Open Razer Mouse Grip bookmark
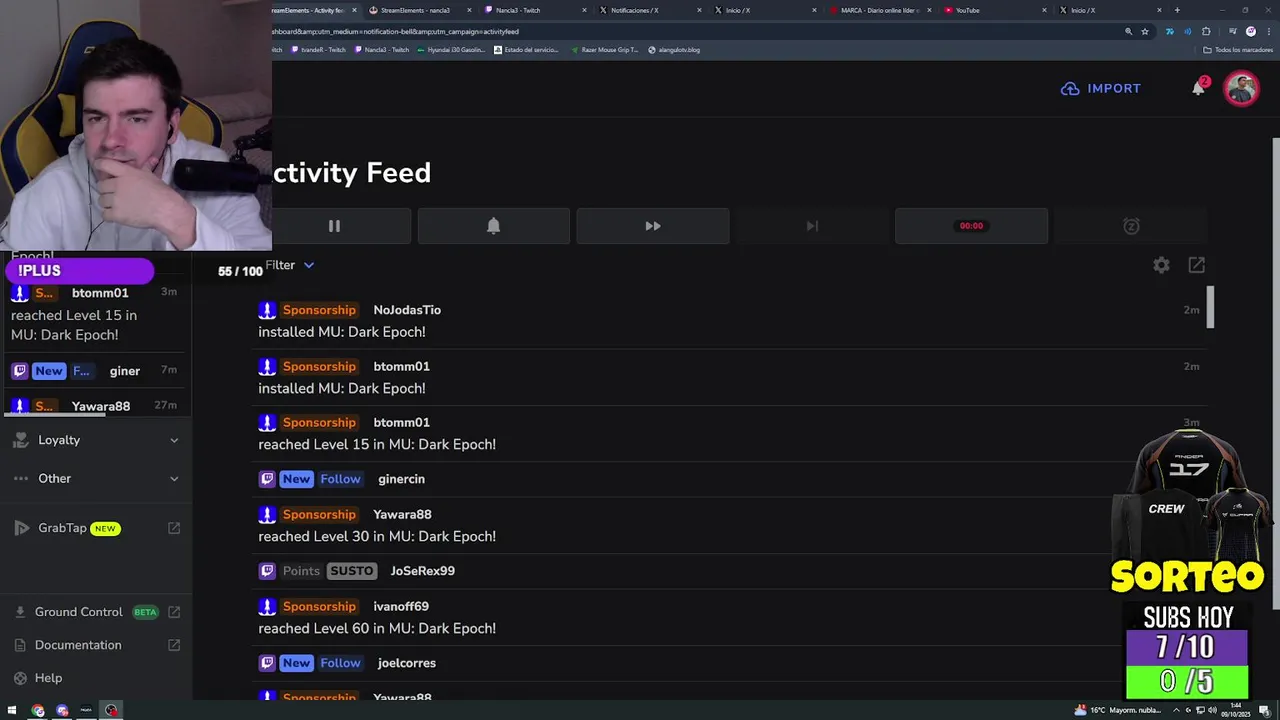 (604, 50)
